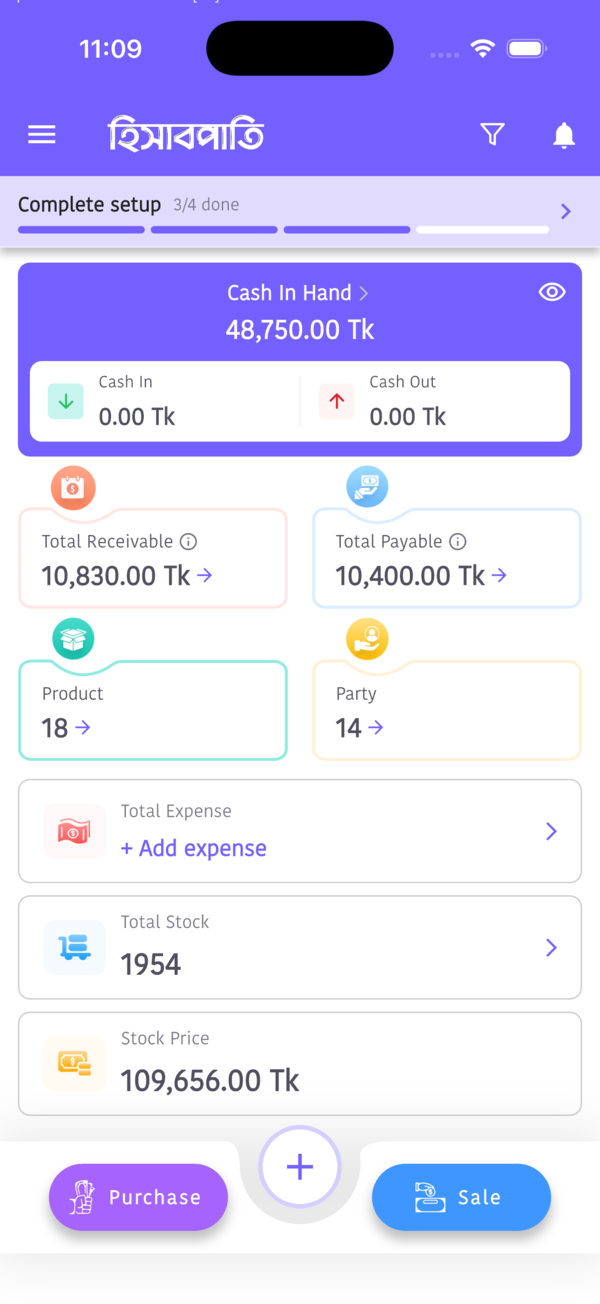This screenshot has width=600, height=1304.
Task: Open Cash In Hand details
Action: (298, 293)
